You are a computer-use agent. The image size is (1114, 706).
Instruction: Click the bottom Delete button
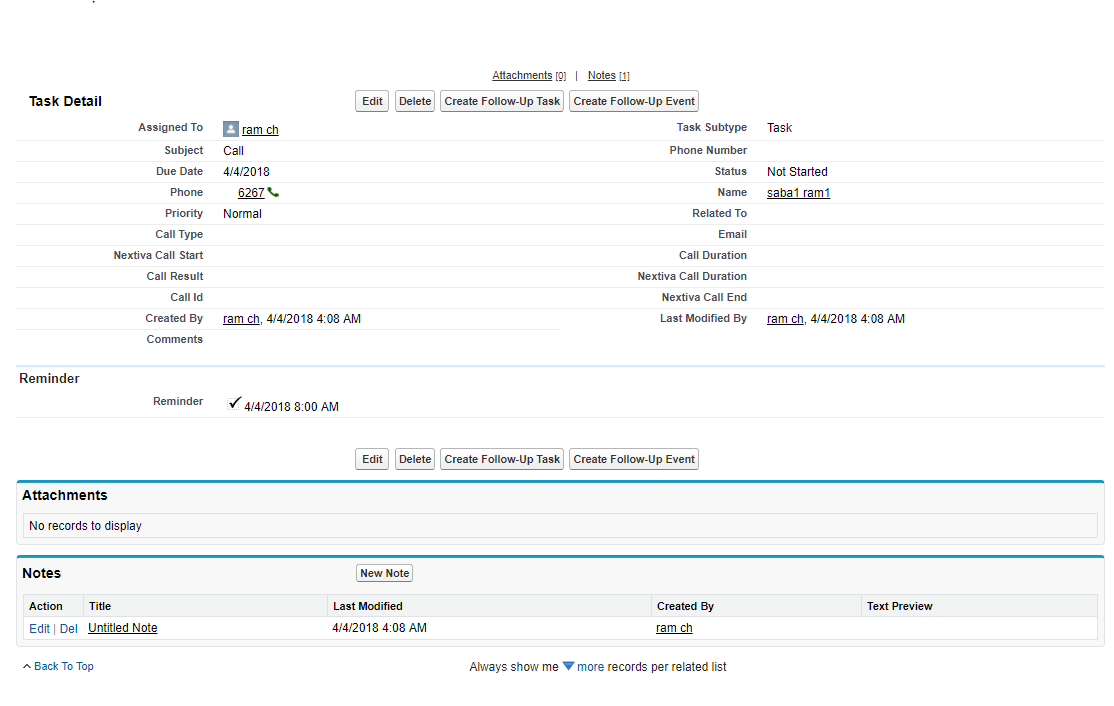point(415,459)
